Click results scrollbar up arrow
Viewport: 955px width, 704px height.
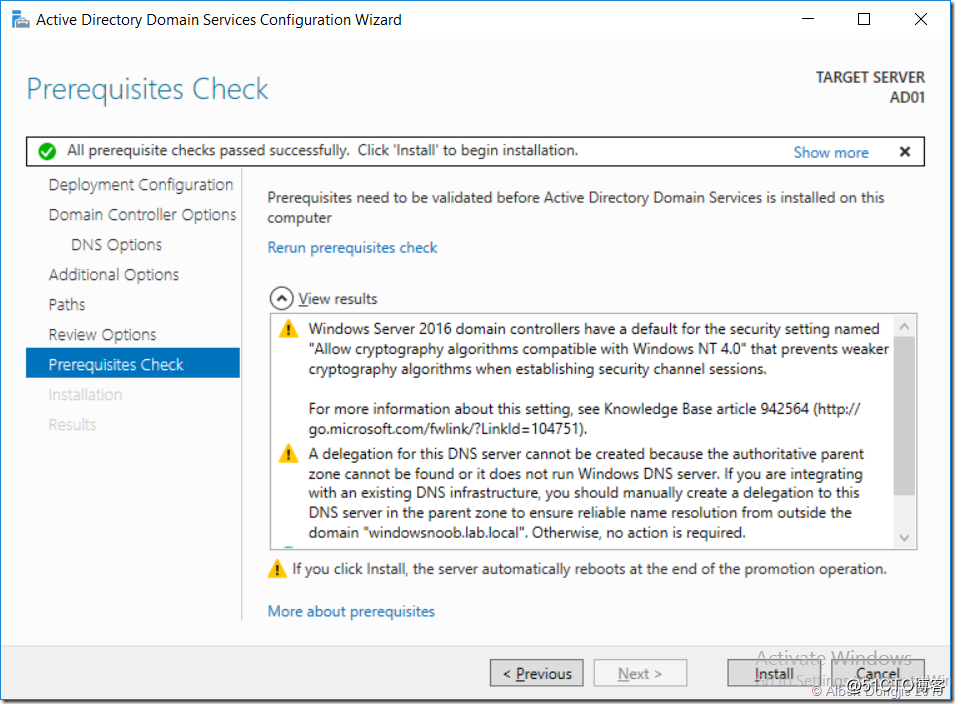pyautogui.click(x=904, y=327)
